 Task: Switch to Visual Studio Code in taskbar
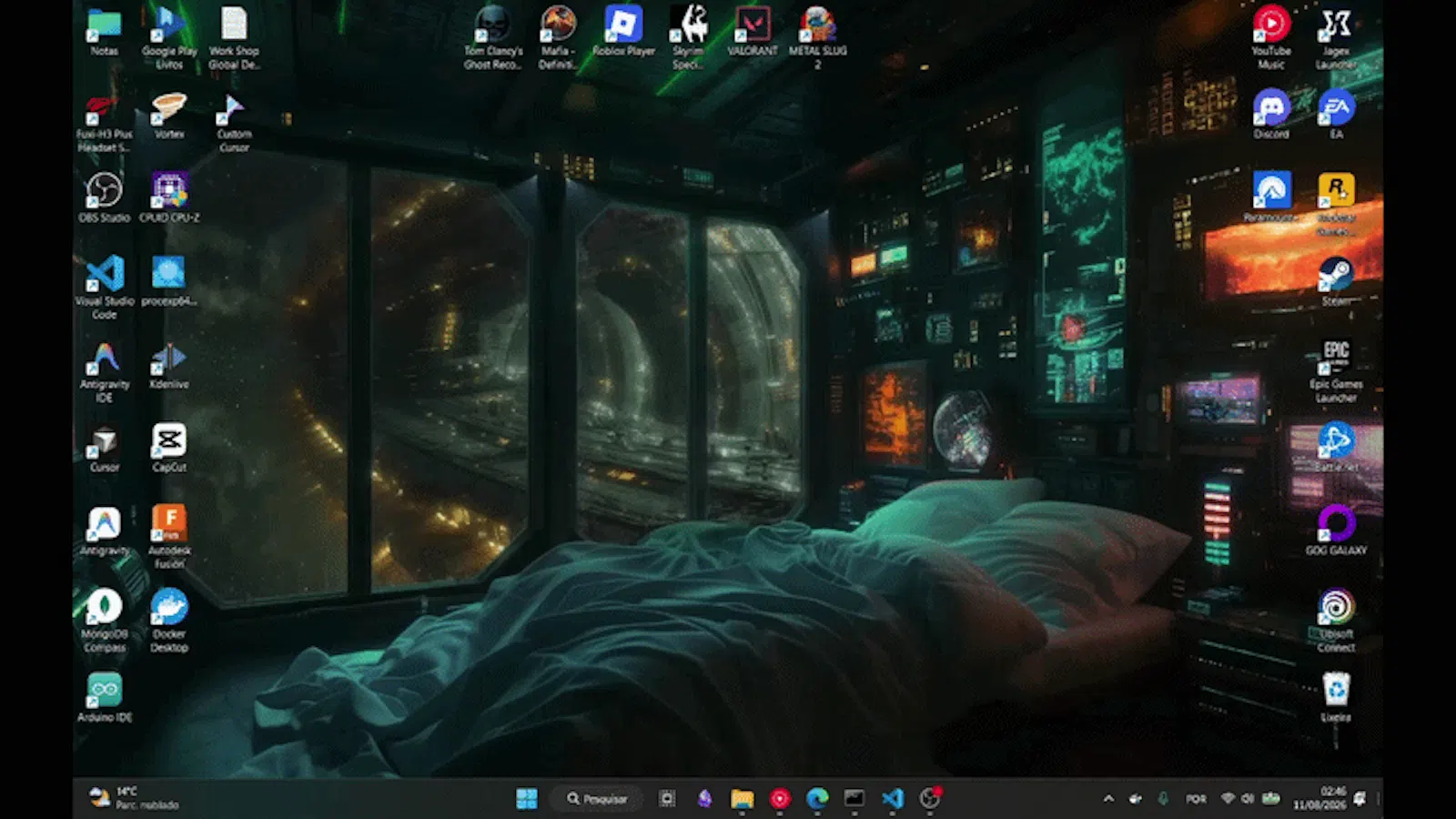click(892, 798)
